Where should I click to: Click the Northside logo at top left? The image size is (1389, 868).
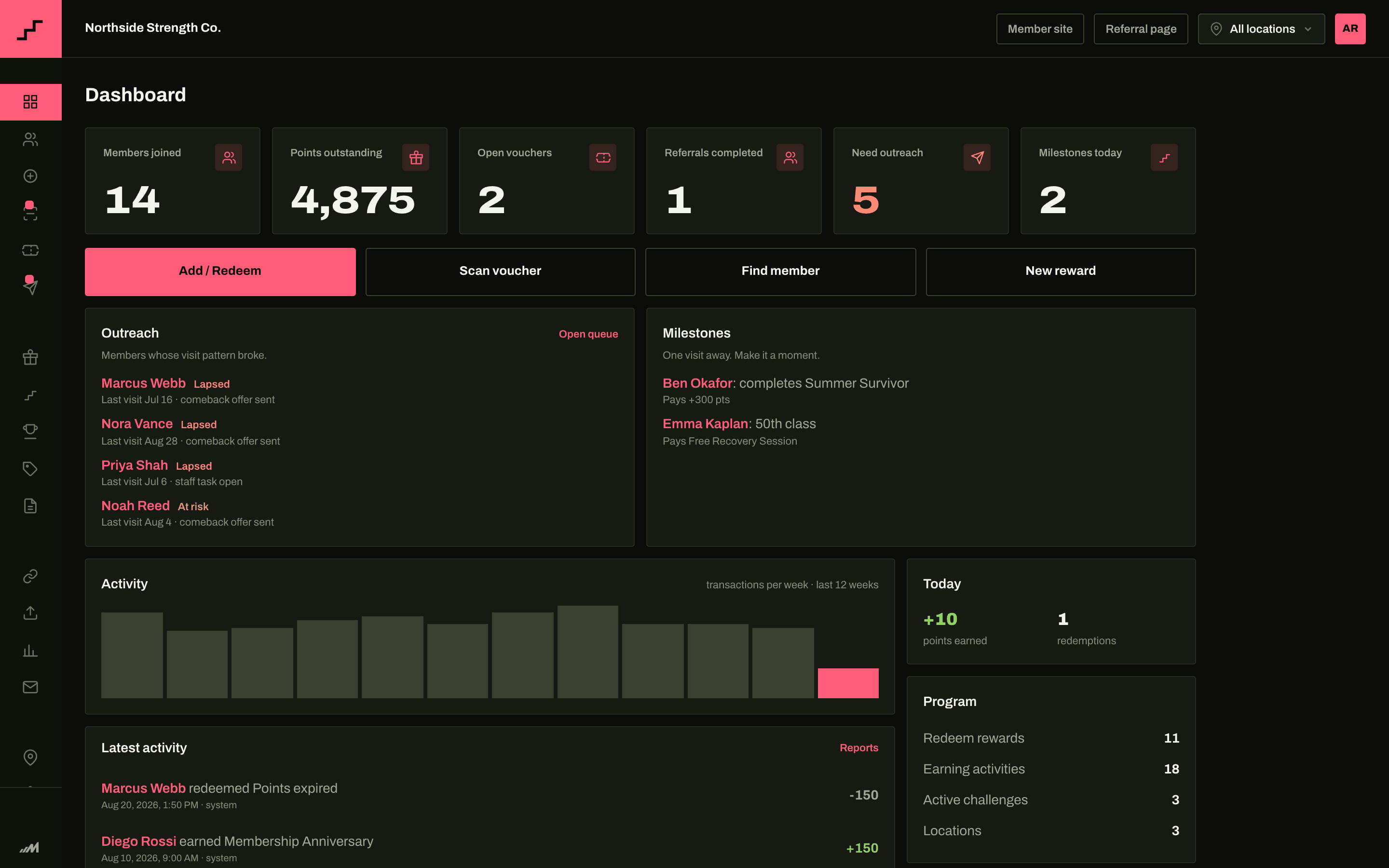pos(30,29)
